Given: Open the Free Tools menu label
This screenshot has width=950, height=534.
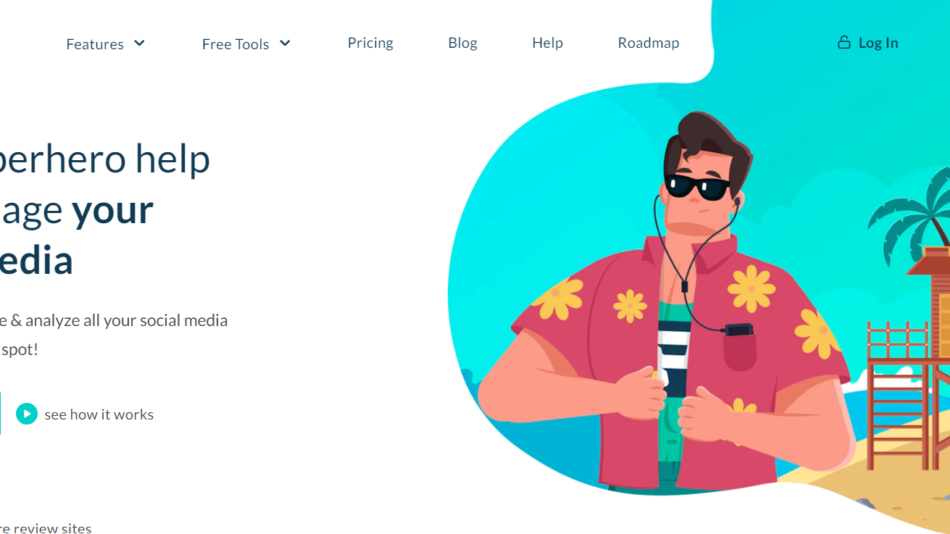Looking at the screenshot, I should click(235, 44).
